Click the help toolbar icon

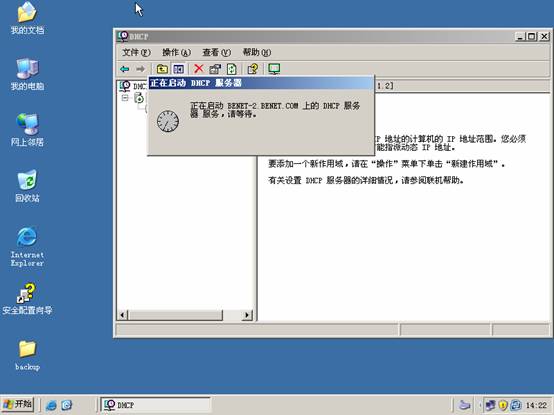(253, 69)
